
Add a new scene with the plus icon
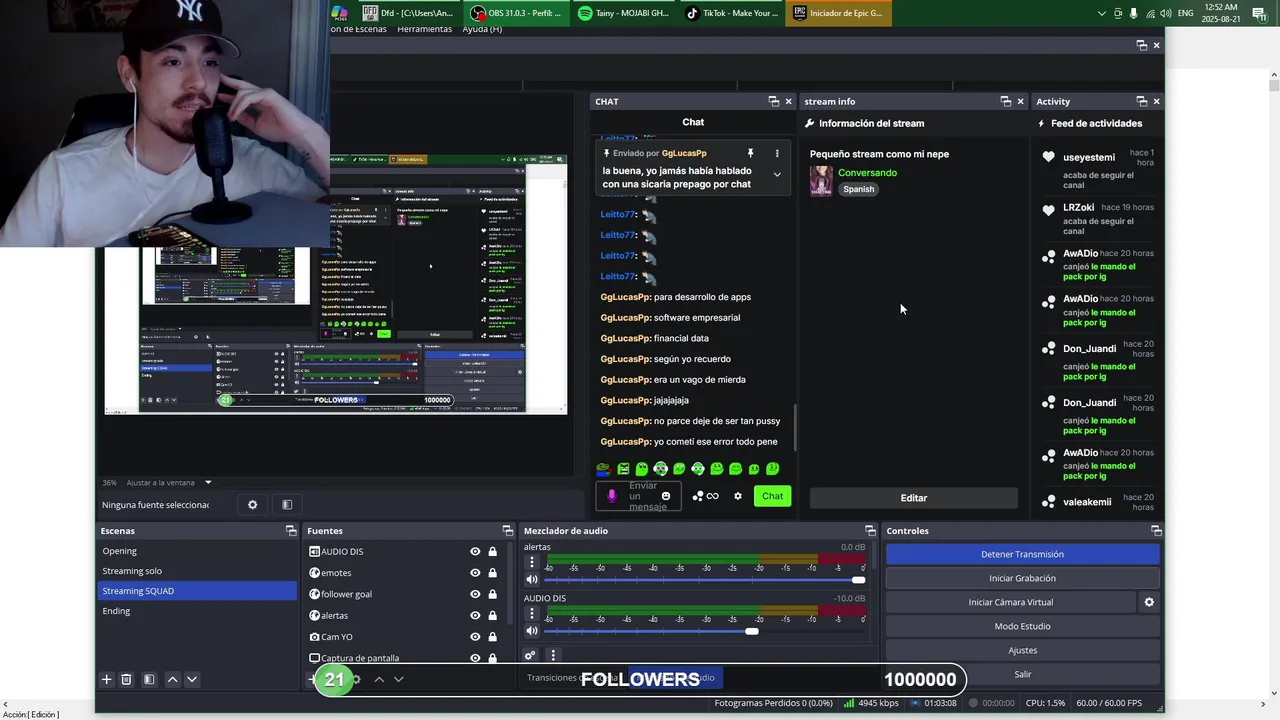tap(106, 679)
